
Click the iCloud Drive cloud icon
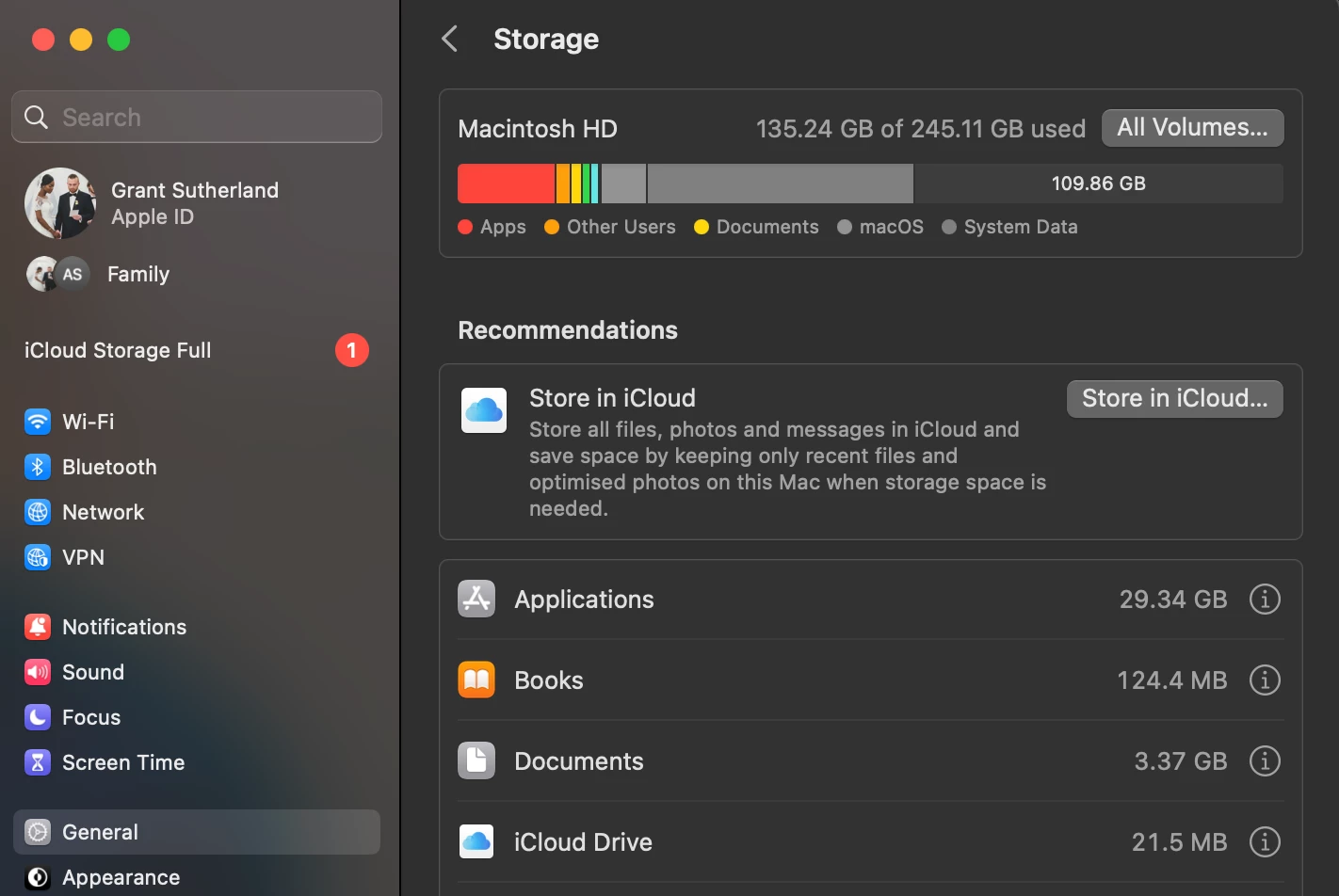(476, 841)
